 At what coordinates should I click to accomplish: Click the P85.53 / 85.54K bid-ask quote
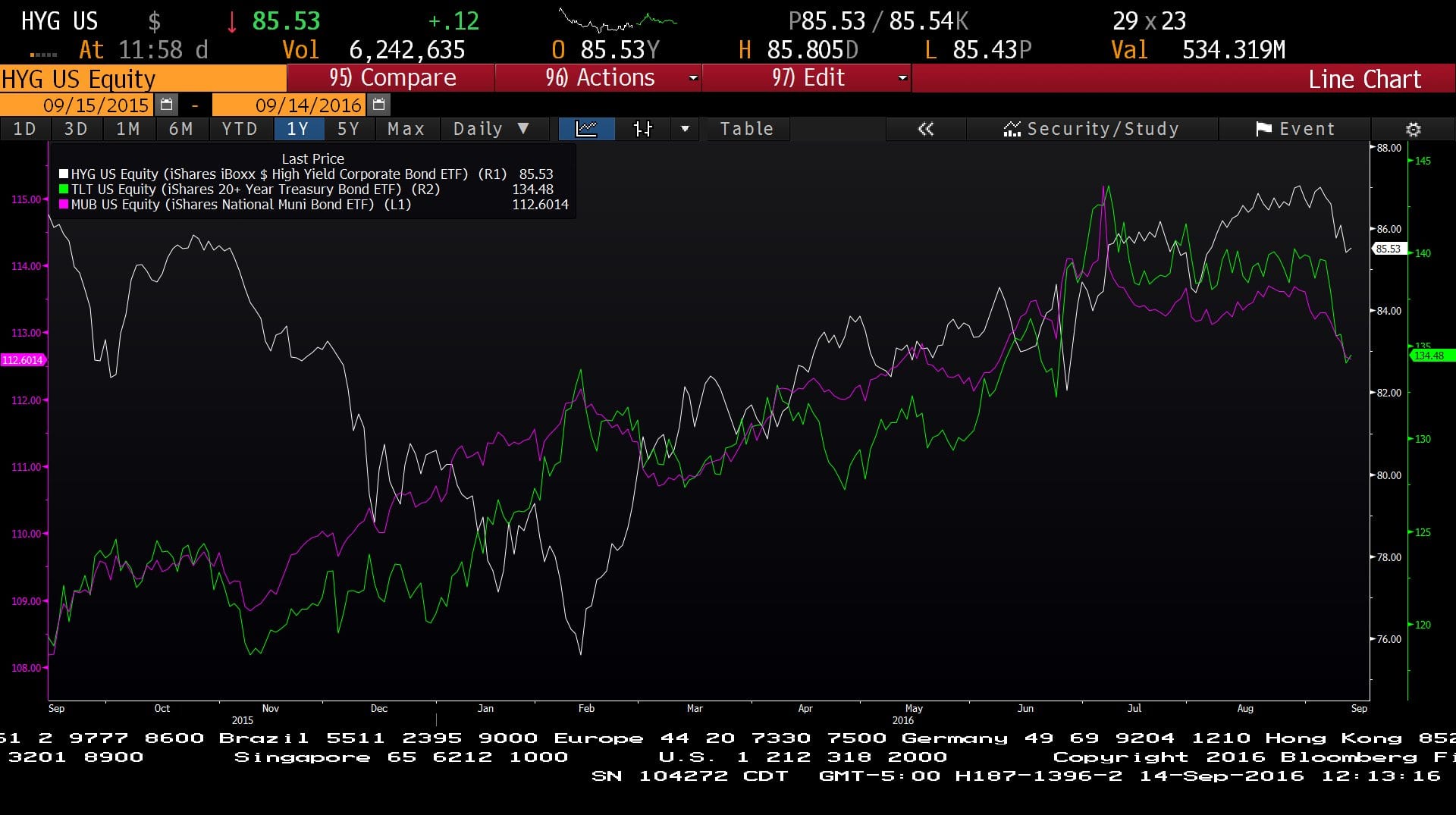(x=878, y=20)
